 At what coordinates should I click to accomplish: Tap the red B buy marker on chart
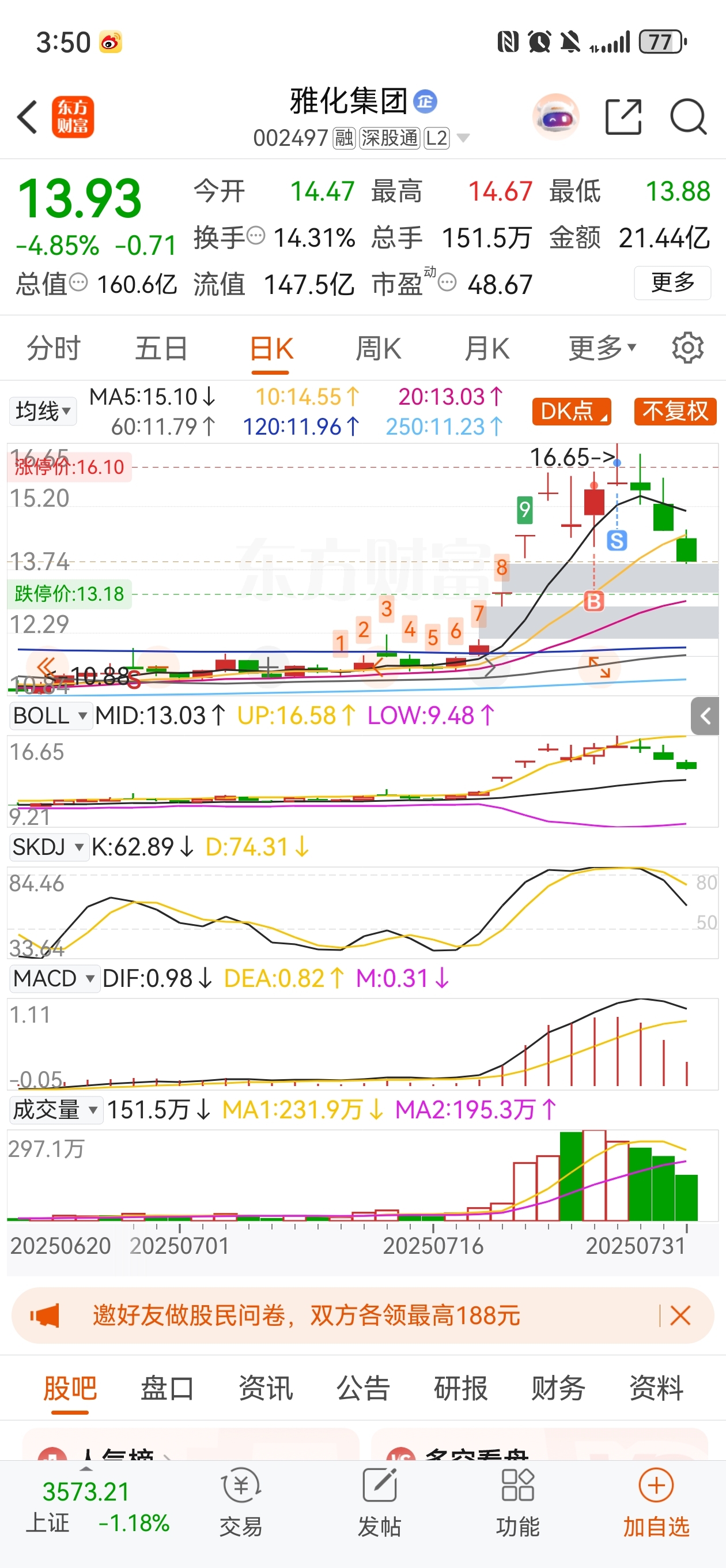click(593, 601)
